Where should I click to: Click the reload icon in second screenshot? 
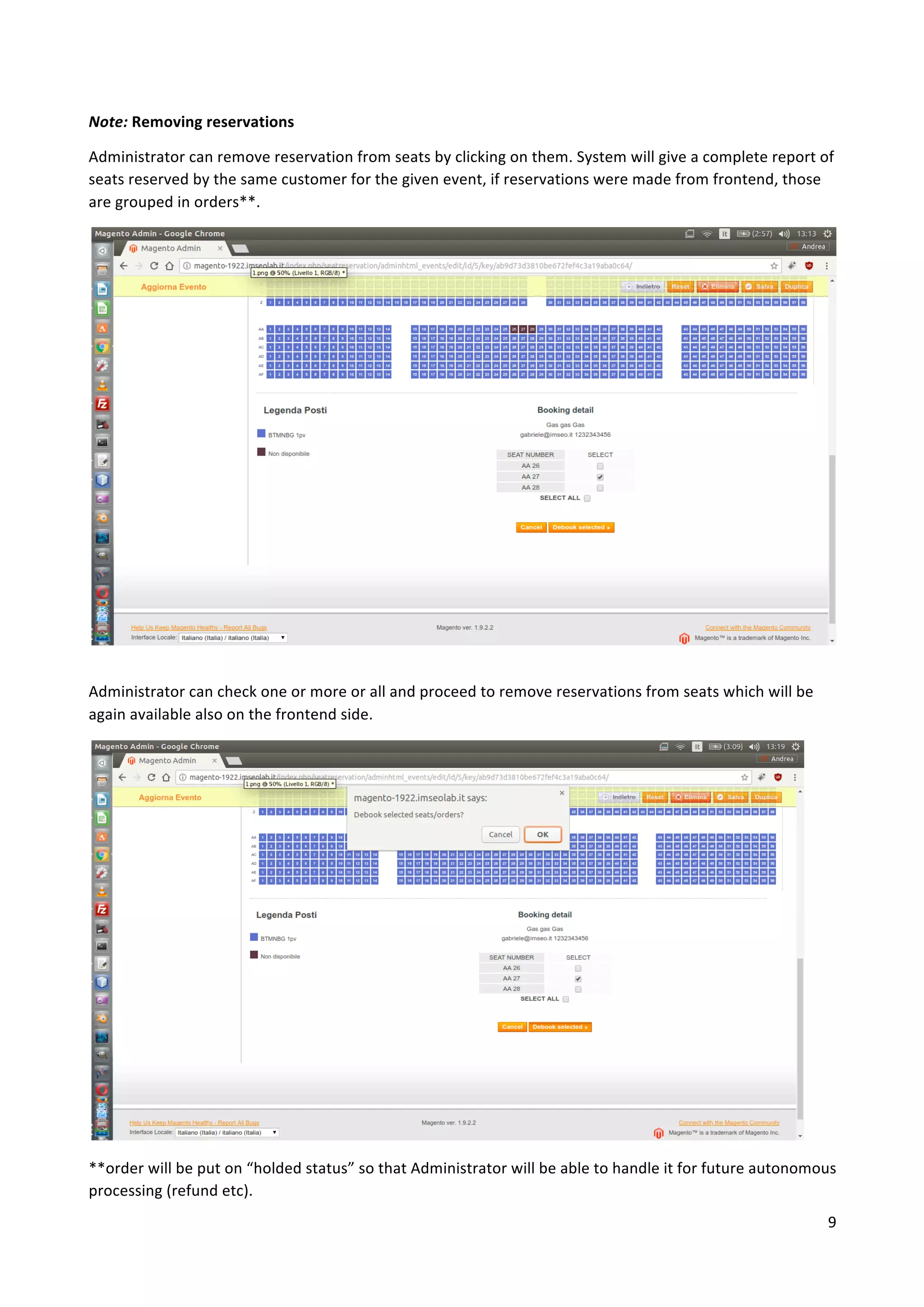click(151, 777)
